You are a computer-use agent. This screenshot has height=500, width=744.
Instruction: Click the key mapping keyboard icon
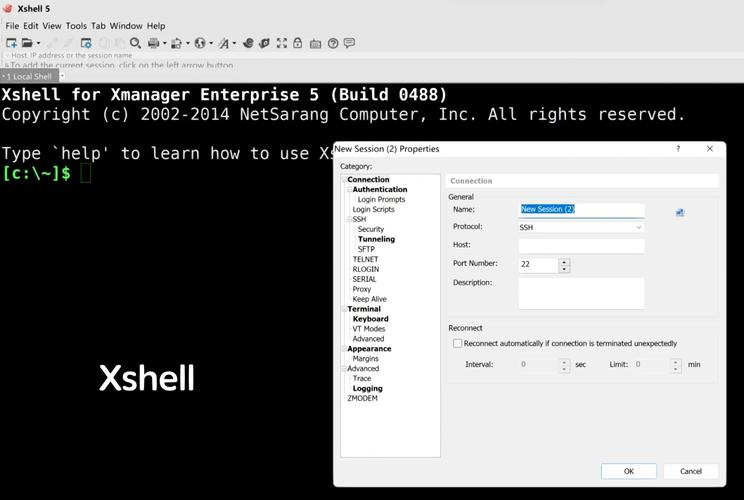pyautogui.click(x=316, y=44)
